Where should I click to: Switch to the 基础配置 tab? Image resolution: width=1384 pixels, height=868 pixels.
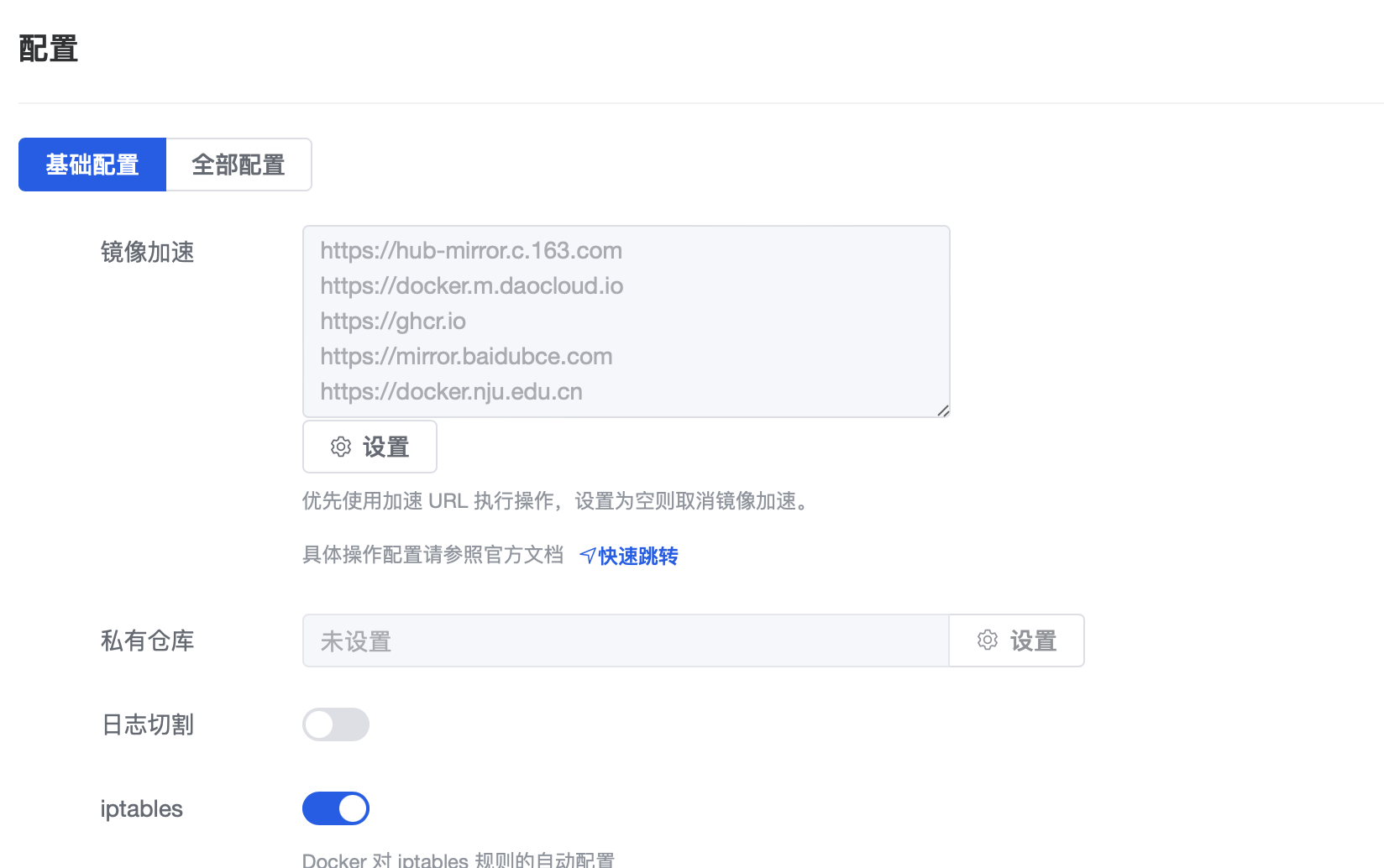point(92,165)
